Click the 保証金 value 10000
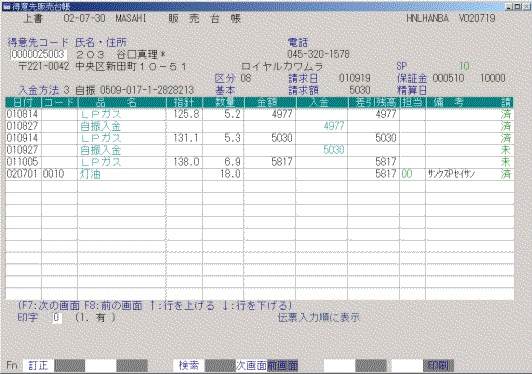Viewport: 532px width, 374px height. (493, 78)
